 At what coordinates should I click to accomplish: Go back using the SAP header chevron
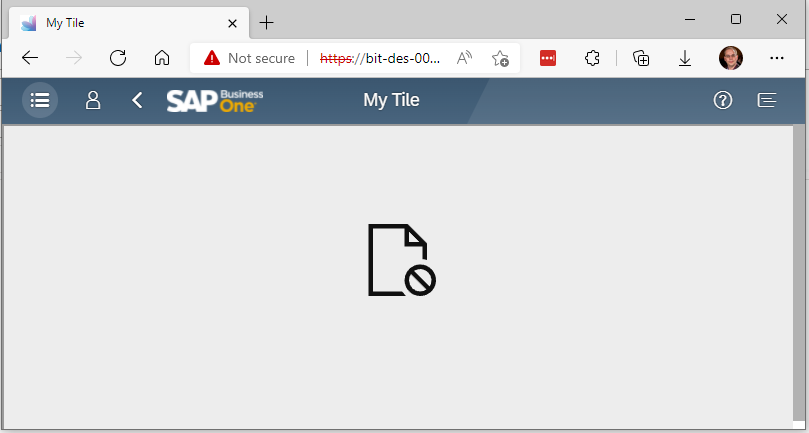[137, 100]
